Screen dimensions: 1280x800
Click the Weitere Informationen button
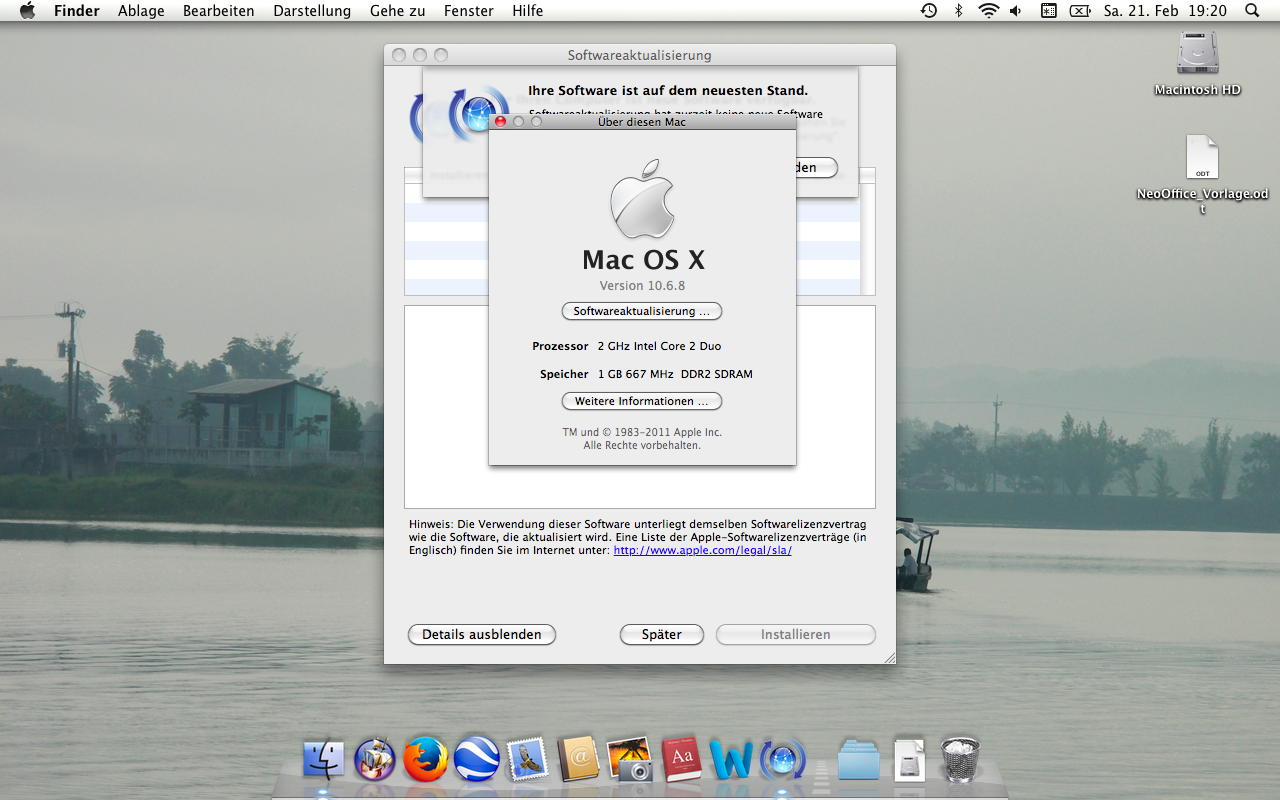click(x=641, y=401)
